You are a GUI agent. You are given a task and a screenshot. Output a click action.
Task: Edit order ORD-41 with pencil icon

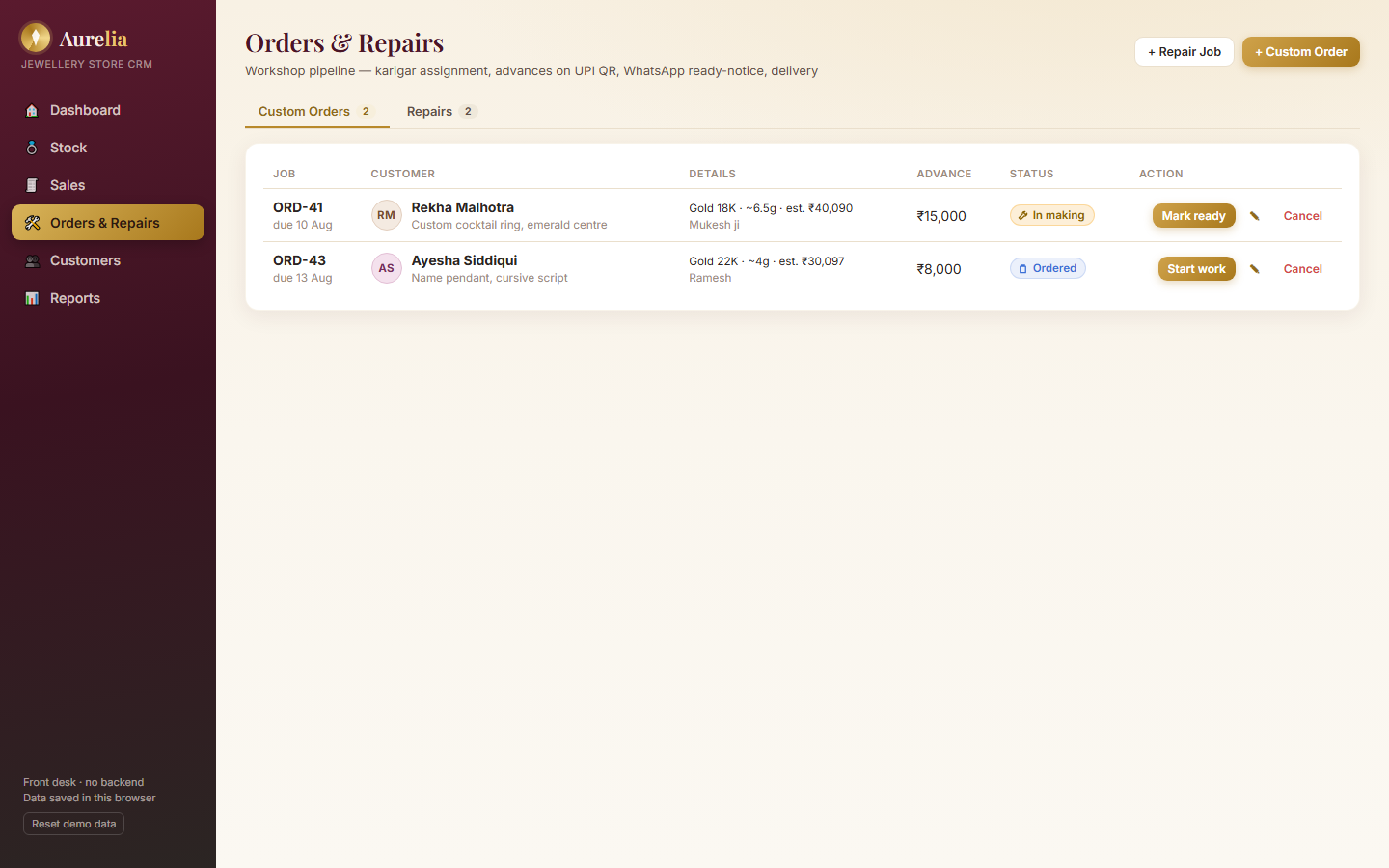pos(1255,216)
